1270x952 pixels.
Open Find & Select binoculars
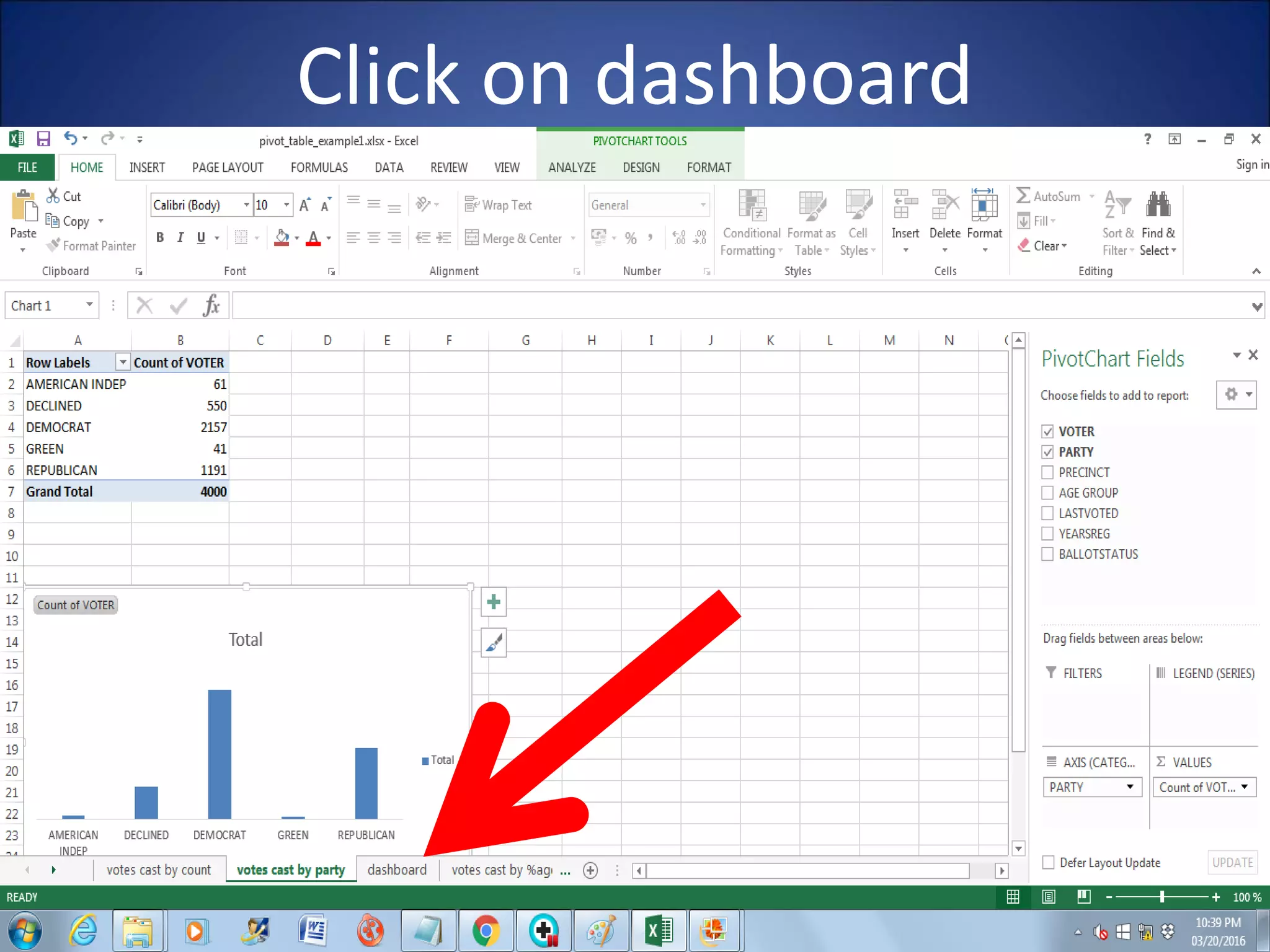point(1158,223)
